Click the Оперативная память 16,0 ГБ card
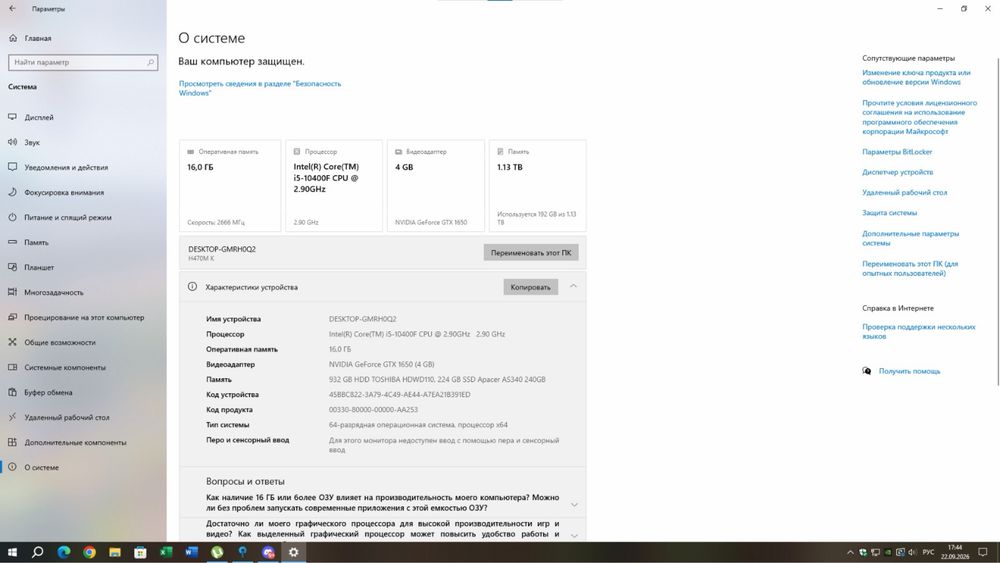Viewport: 1000px width, 563px height. [x=230, y=186]
